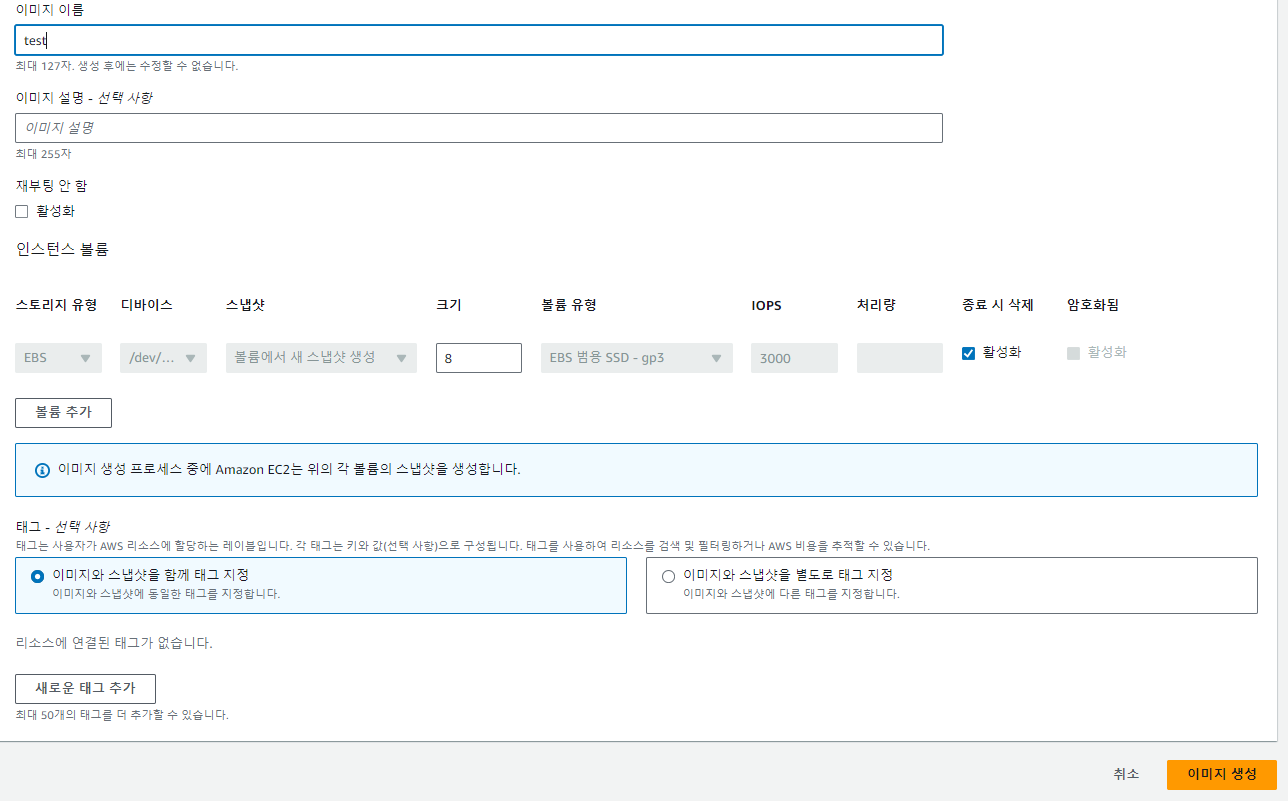The width and height of the screenshot is (1288, 801).
Task: Click the volume size field showing 8
Action: [479, 358]
